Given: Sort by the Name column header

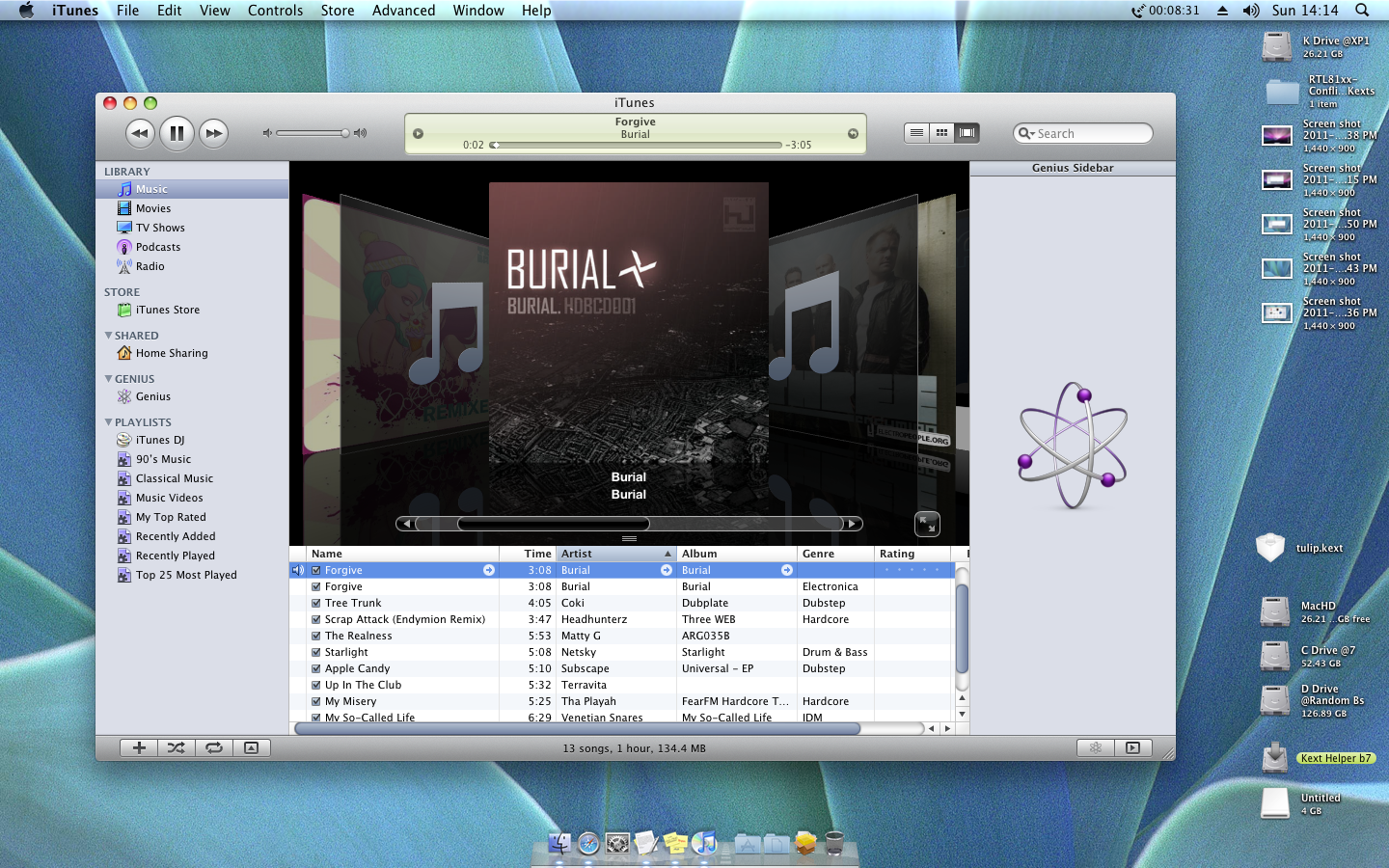Looking at the screenshot, I should [x=403, y=554].
